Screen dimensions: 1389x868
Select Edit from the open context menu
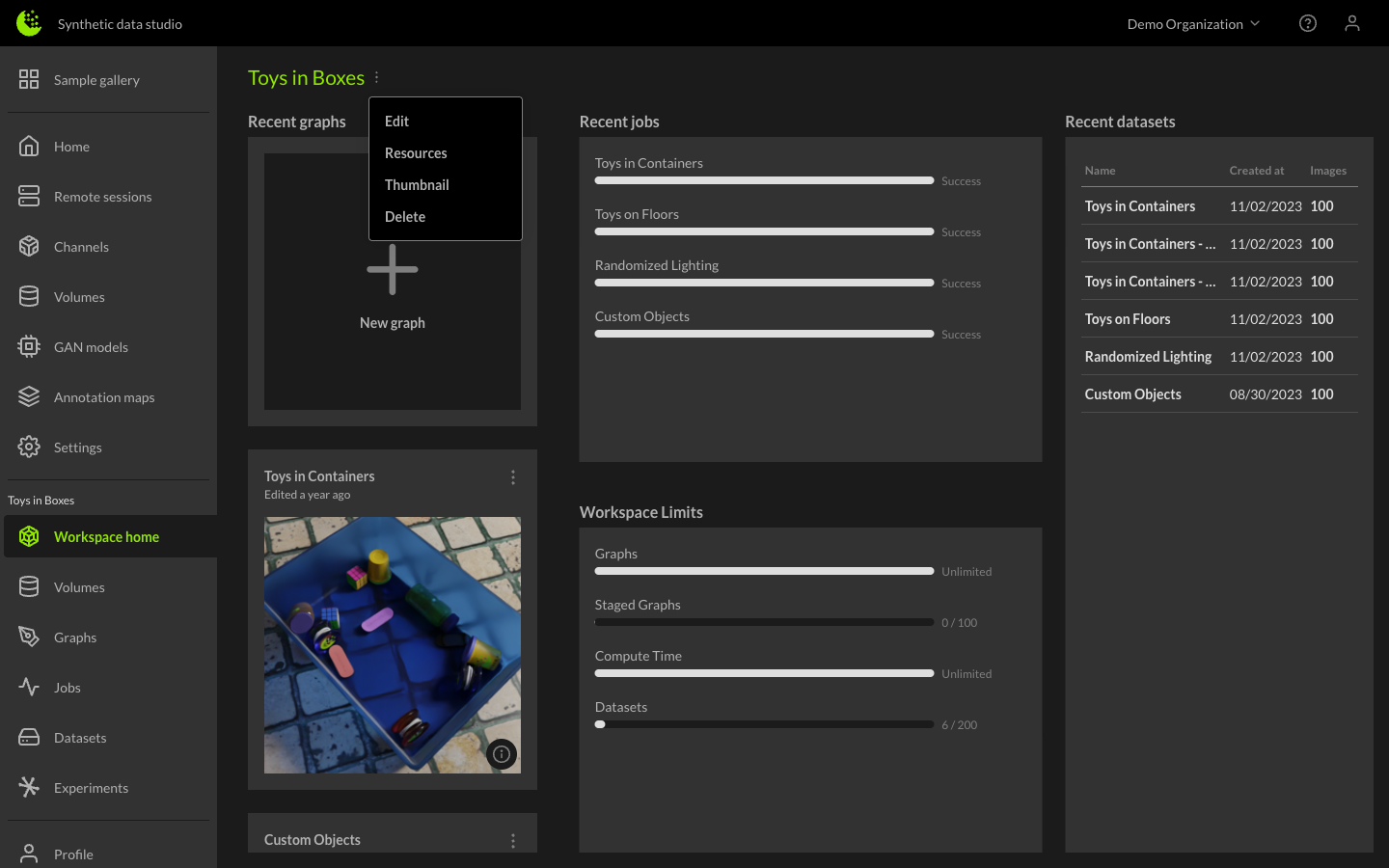click(396, 121)
